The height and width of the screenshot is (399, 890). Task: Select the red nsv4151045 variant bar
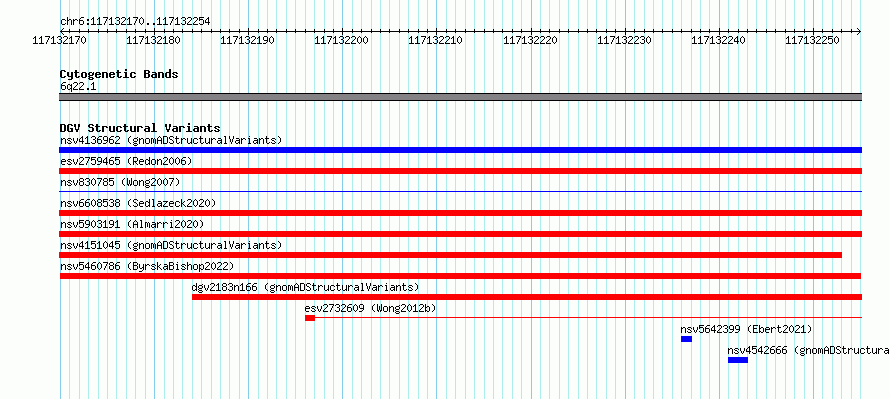pyautogui.click(x=451, y=255)
